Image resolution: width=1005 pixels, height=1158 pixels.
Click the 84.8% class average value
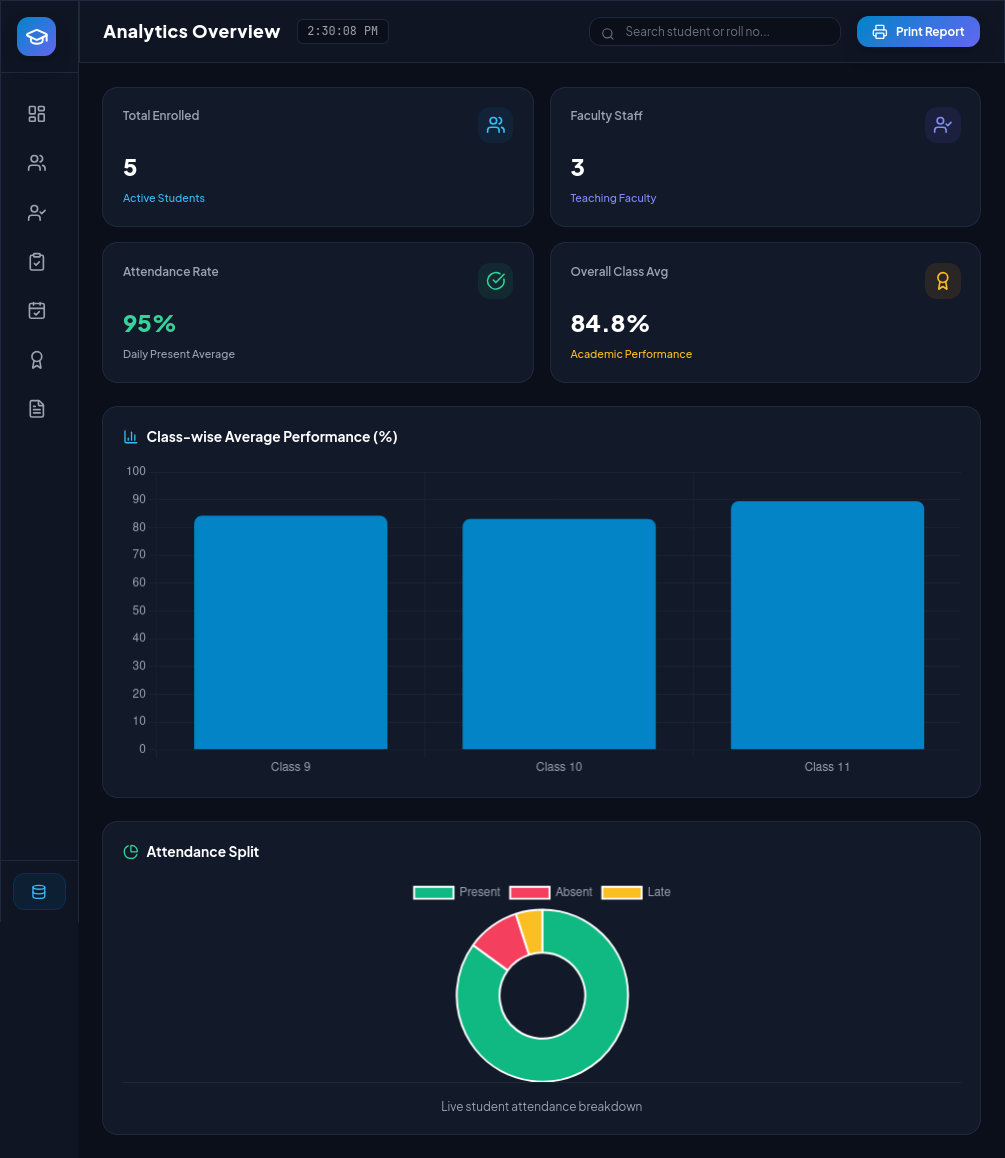[610, 323]
